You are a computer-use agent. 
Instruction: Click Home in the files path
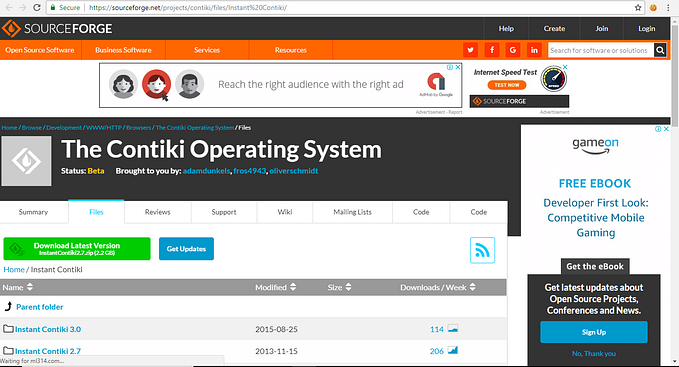tap(14, 270)
